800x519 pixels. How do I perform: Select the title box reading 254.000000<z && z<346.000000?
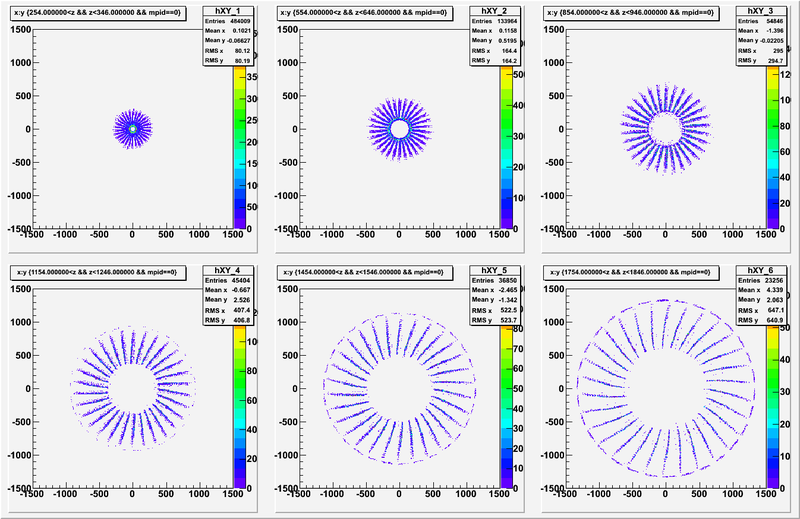pyautogui.click(x=98, y=13)
